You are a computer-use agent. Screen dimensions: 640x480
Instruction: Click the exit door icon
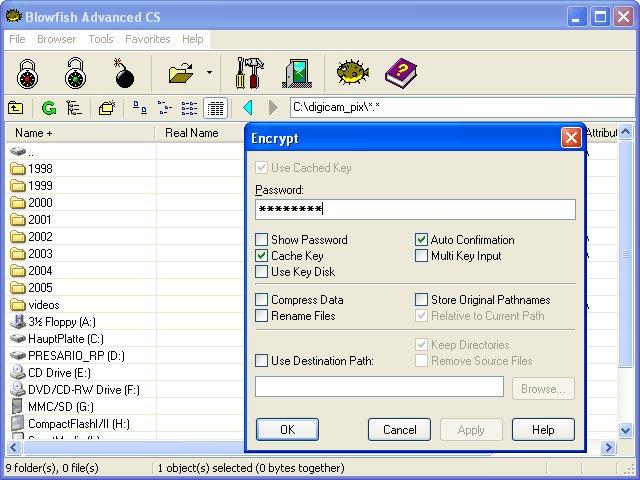pyautogui.click(x=298, y=73)
